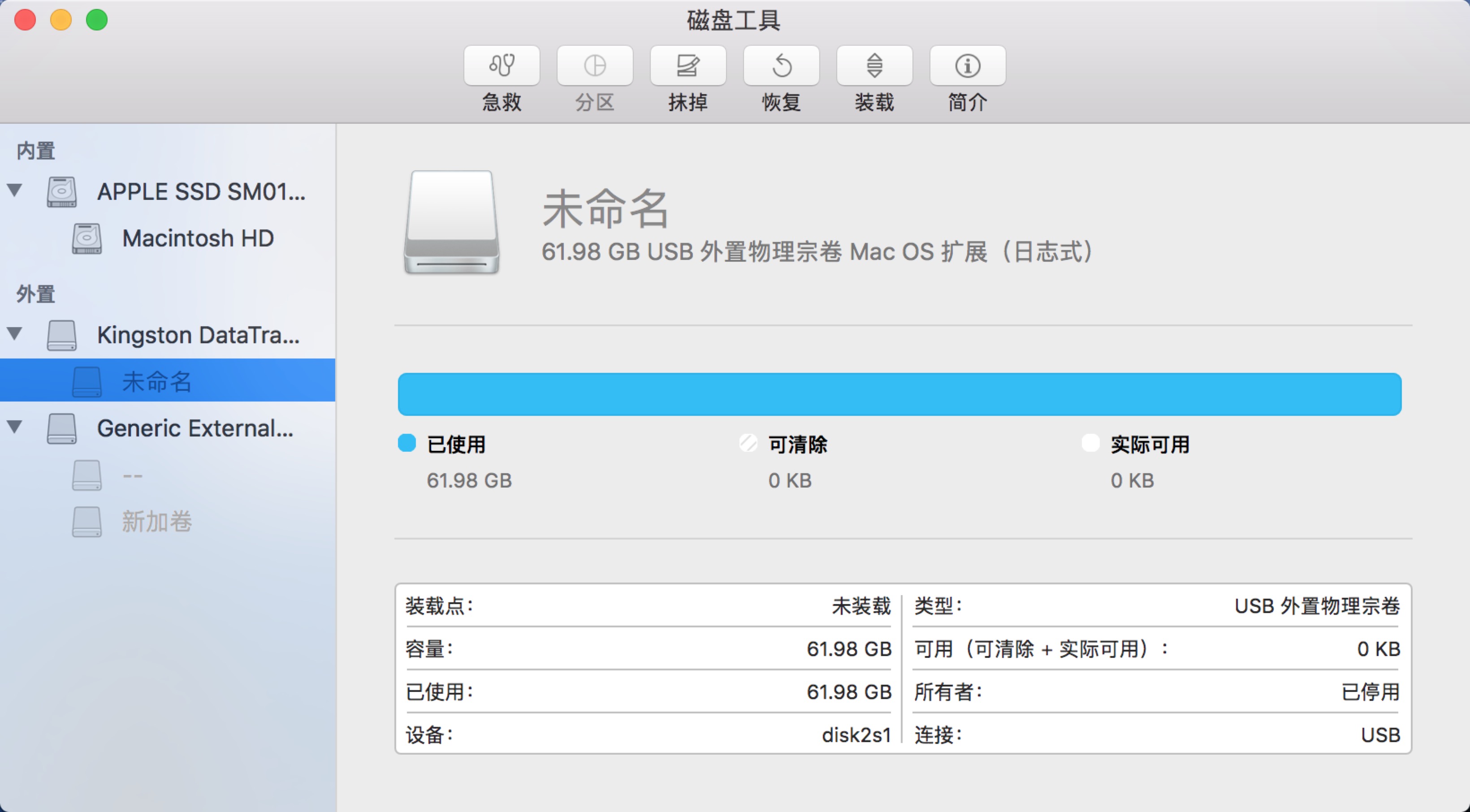Open the Info (简介) toolbar icon
The image size is (1470, 812).
point(967,65)
